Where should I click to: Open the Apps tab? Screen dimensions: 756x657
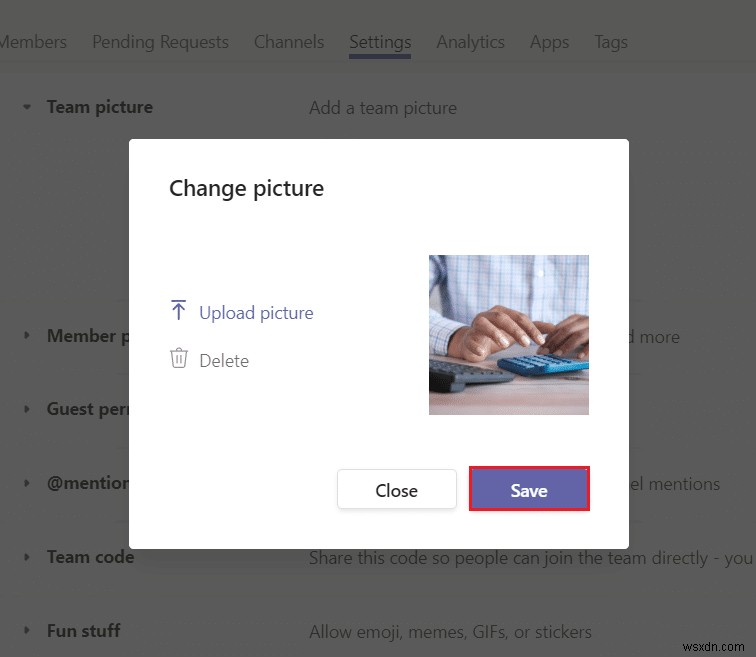(x=549, y=42)
